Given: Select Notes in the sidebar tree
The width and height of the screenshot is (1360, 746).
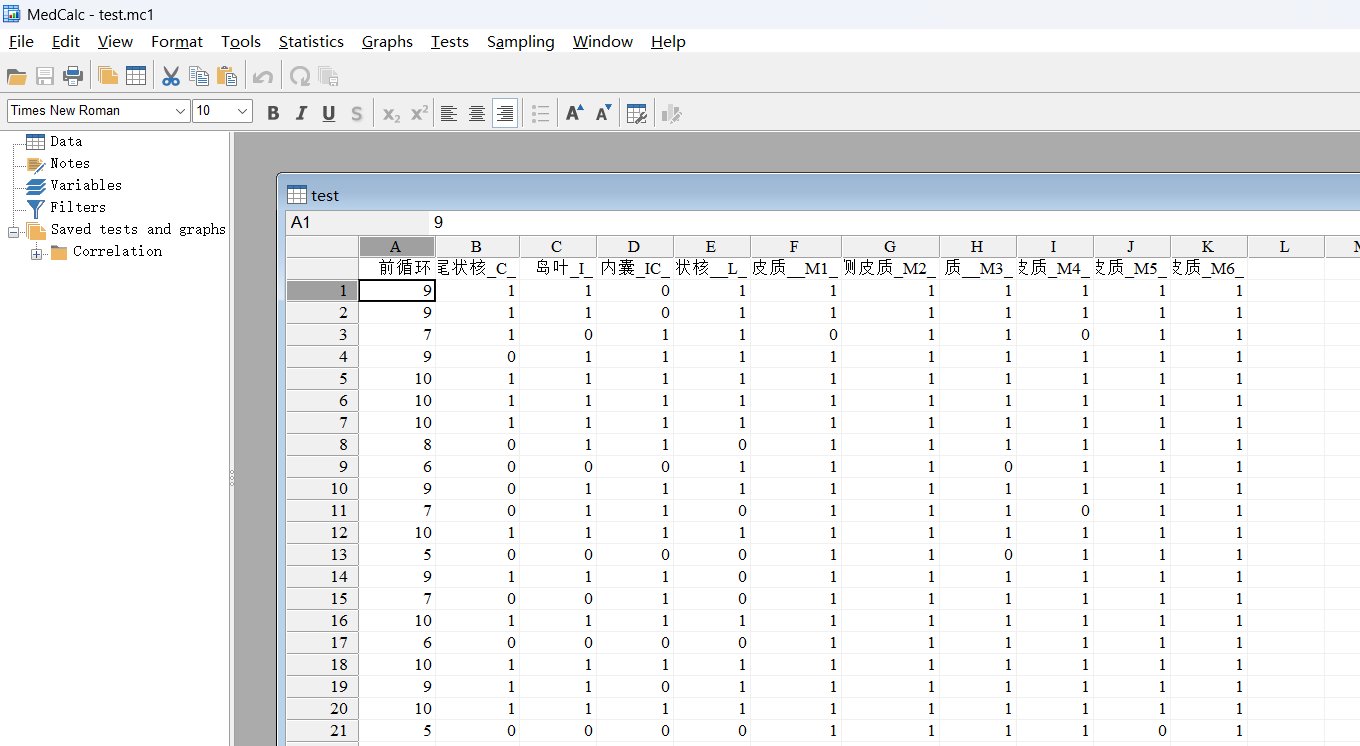Looking at the screenshot, I should pyautogui.click(x=70, y=164).
